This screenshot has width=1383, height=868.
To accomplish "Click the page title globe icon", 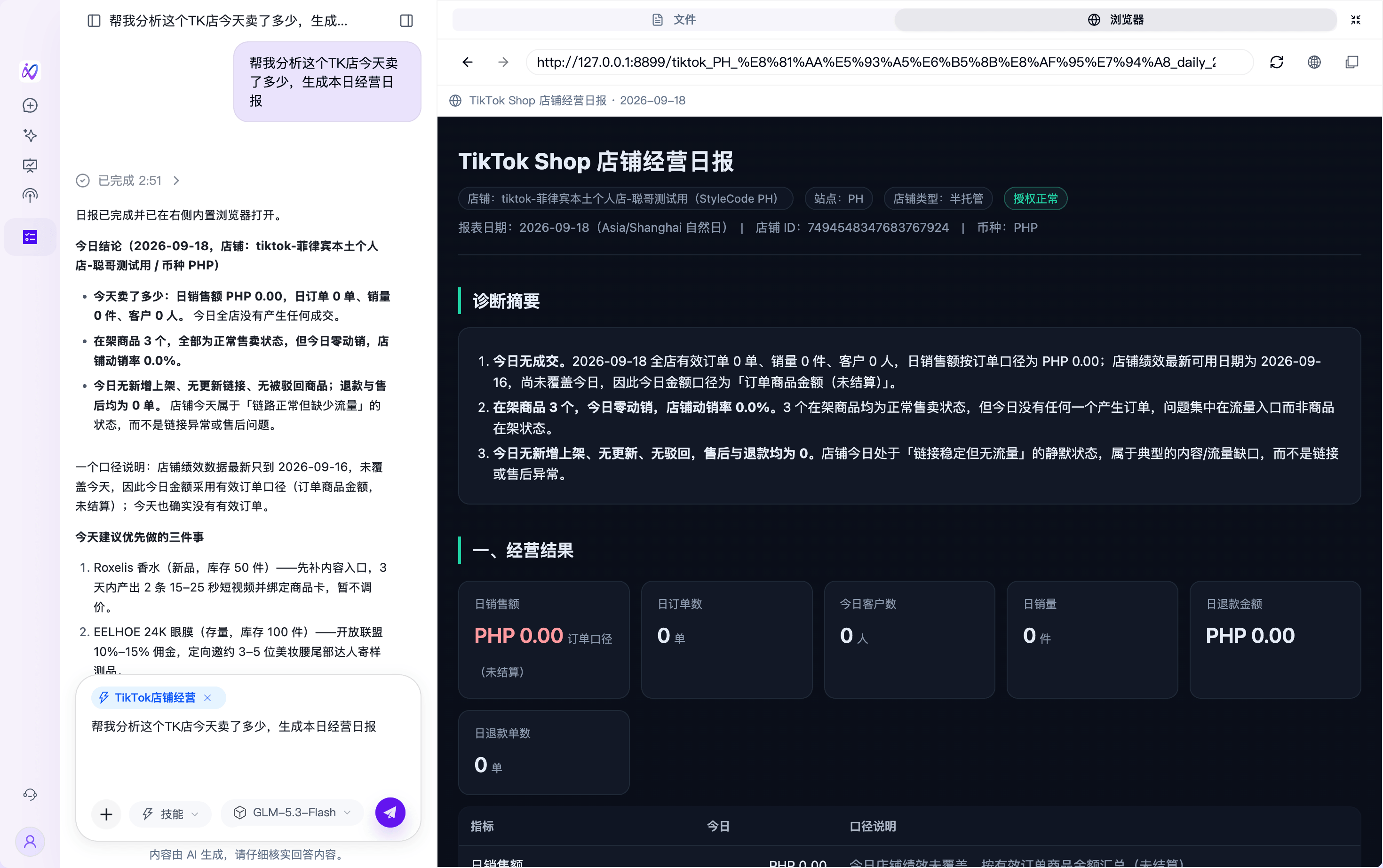I will coord(455,101).
